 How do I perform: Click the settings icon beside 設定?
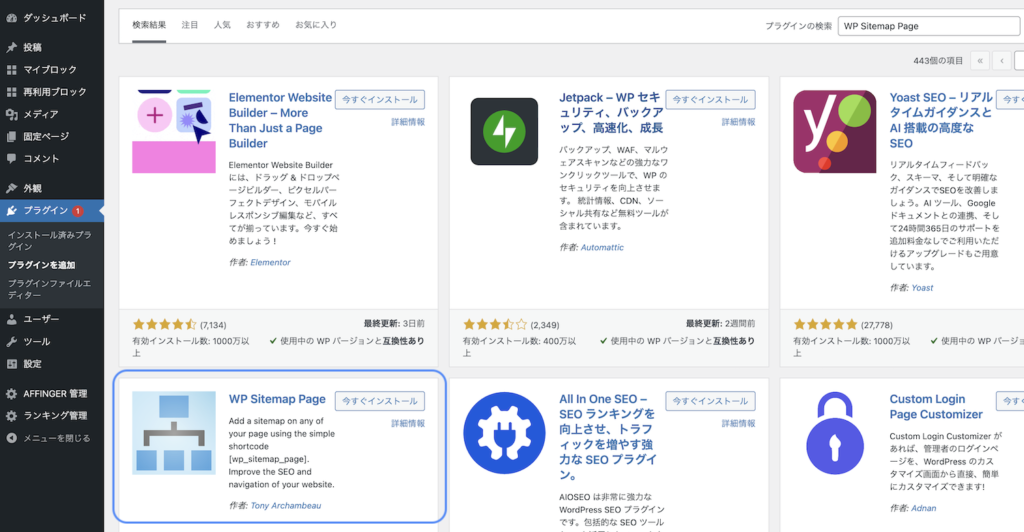[x=11, y=364]
